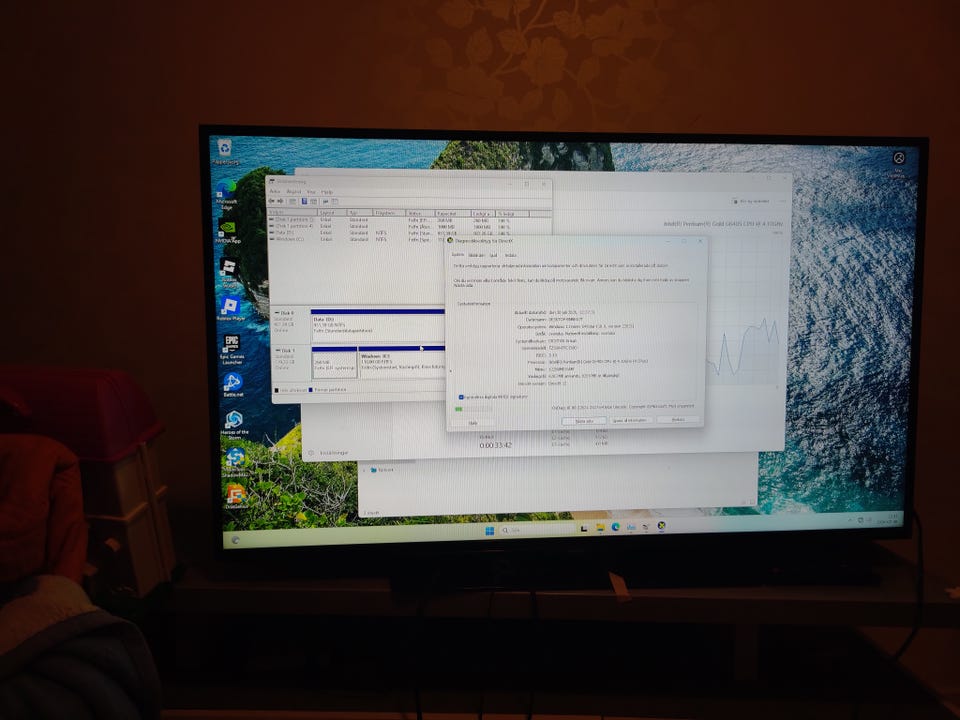Viewport: 960px width, 720px height.
Task: Click the run task button in Task Manager
Action: (x=751, y=201)
